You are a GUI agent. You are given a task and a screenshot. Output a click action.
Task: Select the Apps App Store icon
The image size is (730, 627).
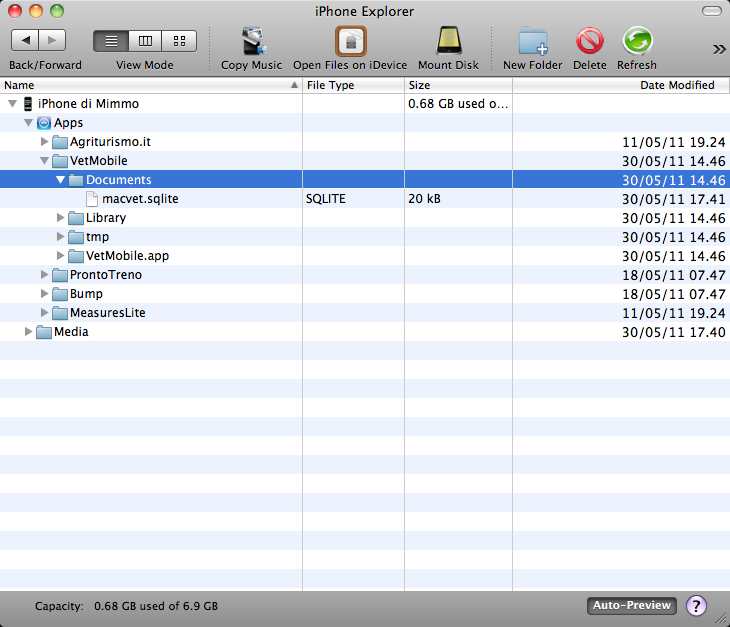[x=44, y=123]
